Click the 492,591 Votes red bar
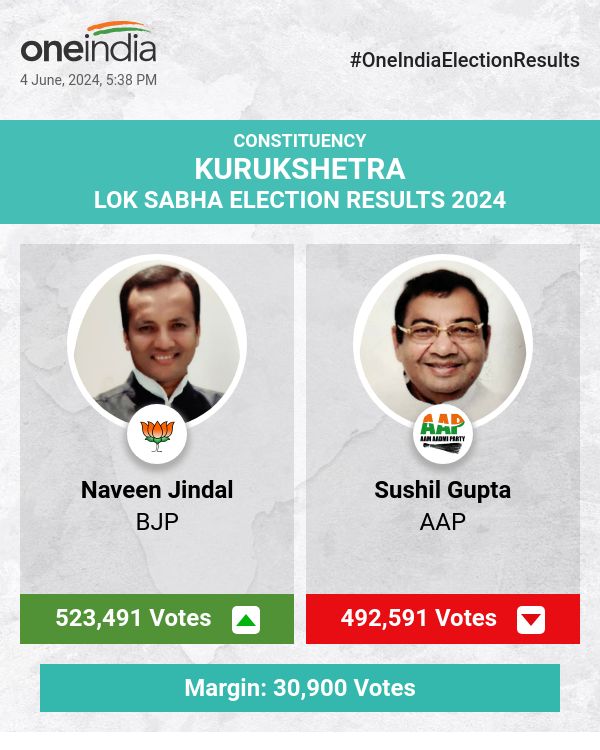Screen dimensions: 600x750 click(419, 618)
